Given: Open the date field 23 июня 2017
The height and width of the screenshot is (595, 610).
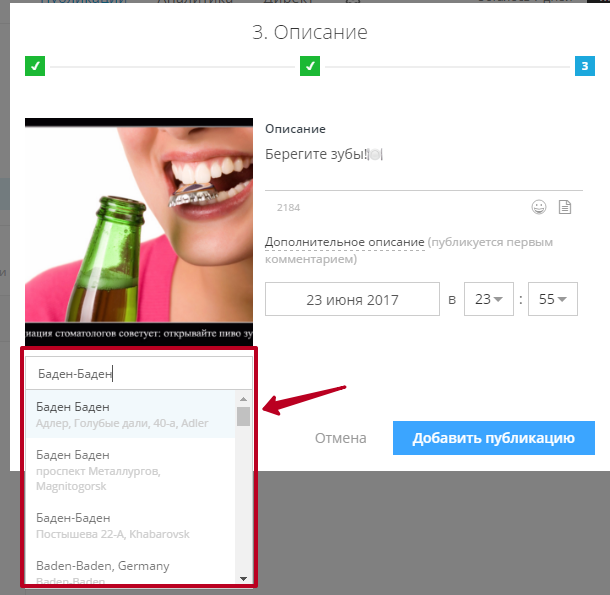Looking at the screenshot, I should (352, 299).
